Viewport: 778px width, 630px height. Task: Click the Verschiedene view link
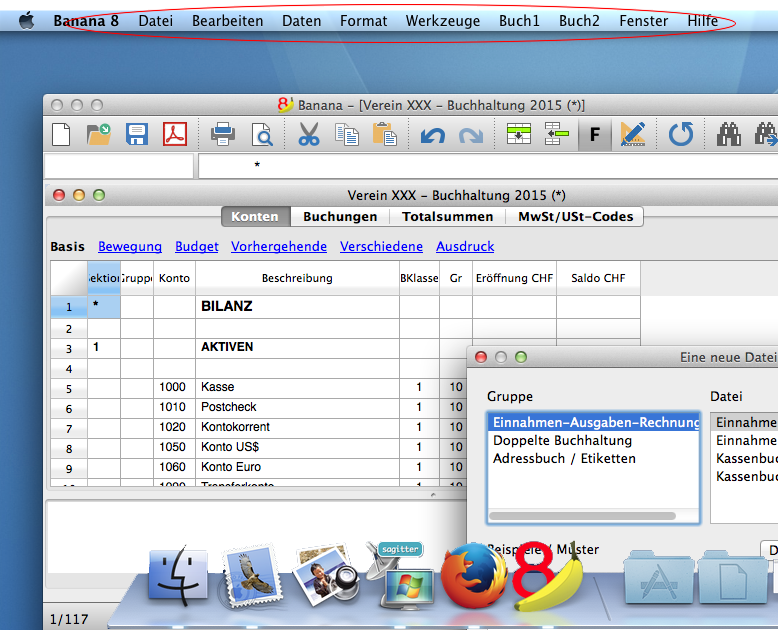coord(381,247)
